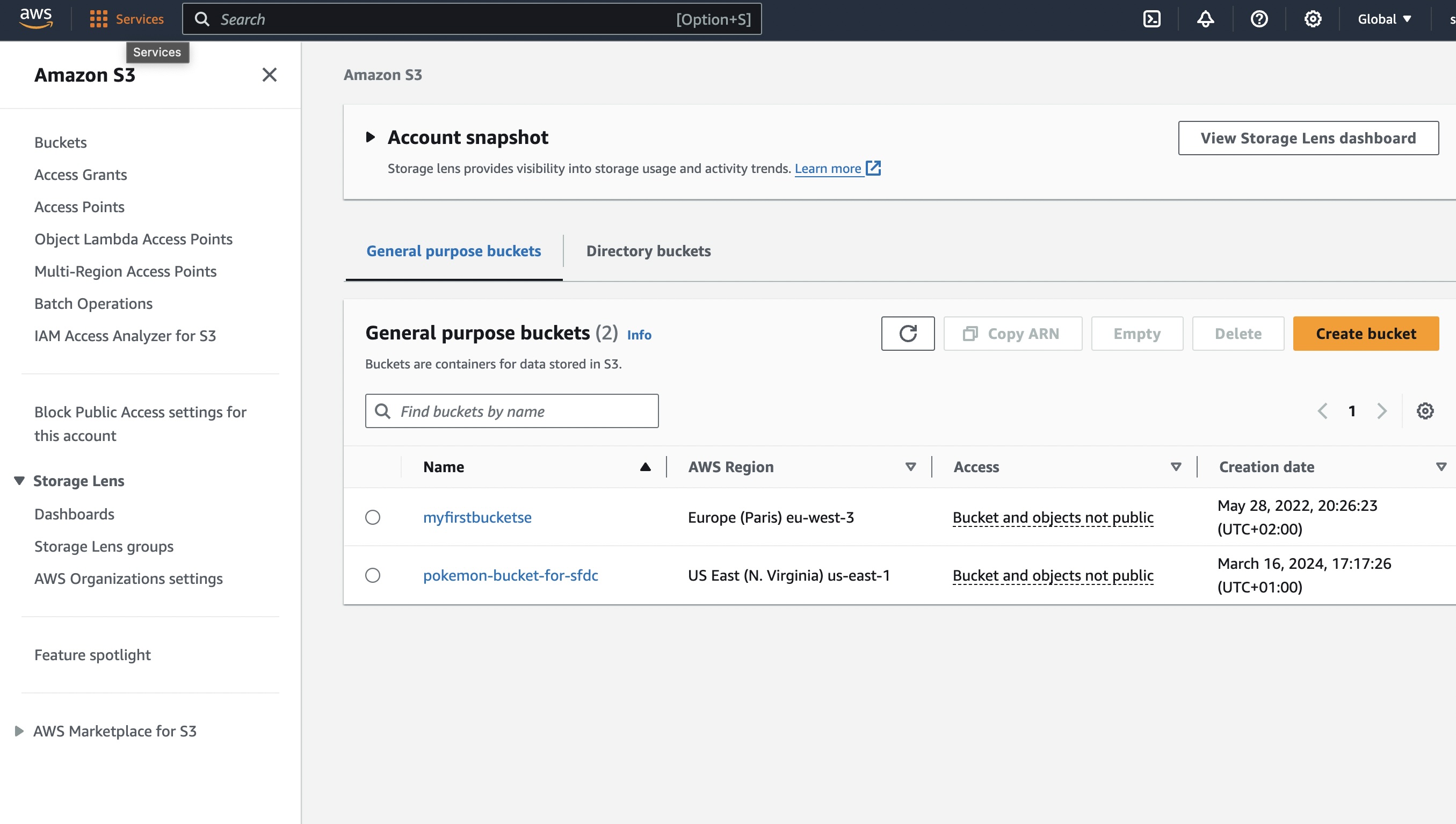
Task: Open the notifications bell icon
Action: point(1205,19)
